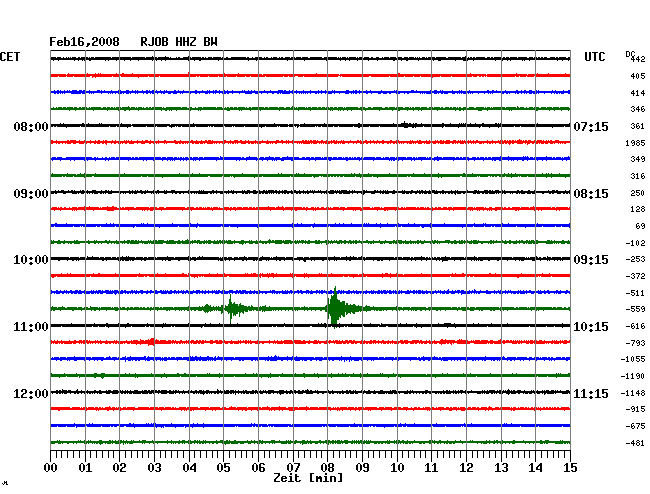Select the DC offset value 250
This screenshot has height=494, width=650.
638,193
